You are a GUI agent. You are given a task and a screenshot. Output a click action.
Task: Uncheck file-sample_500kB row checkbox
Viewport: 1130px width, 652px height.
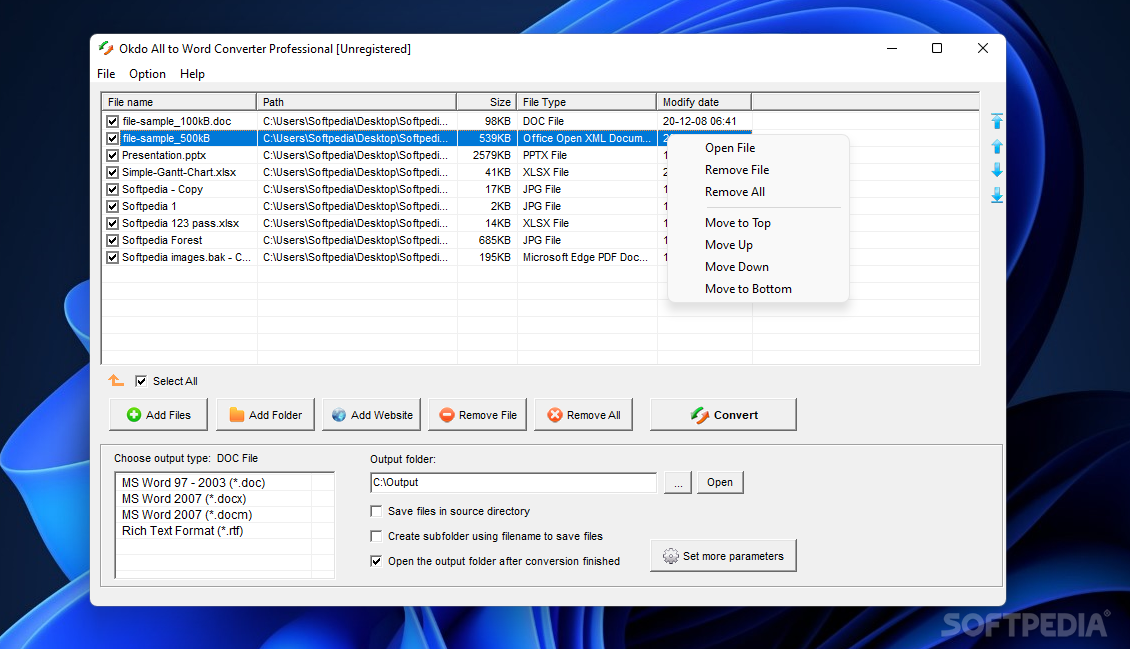point(112,138)
